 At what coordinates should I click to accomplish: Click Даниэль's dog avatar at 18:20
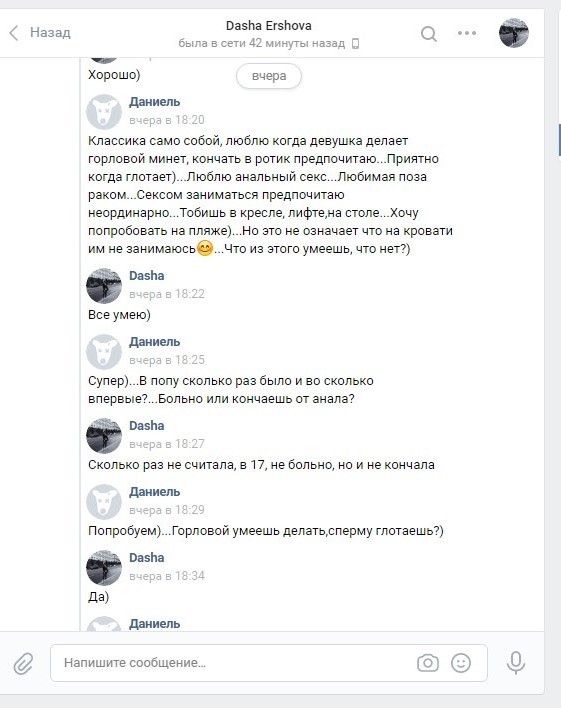104,112
